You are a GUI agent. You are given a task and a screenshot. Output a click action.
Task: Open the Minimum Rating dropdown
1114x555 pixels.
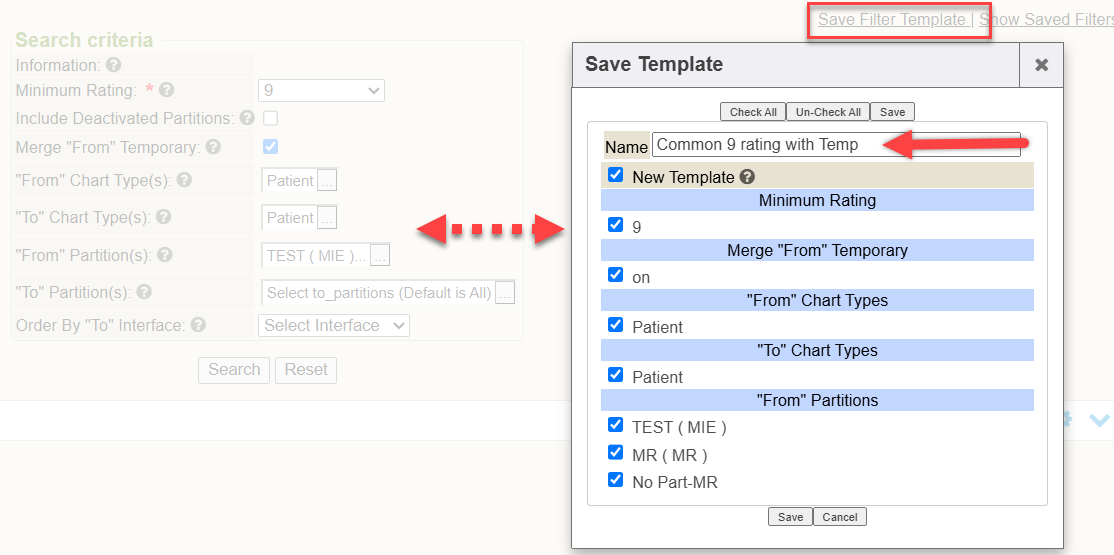(321, 91)
